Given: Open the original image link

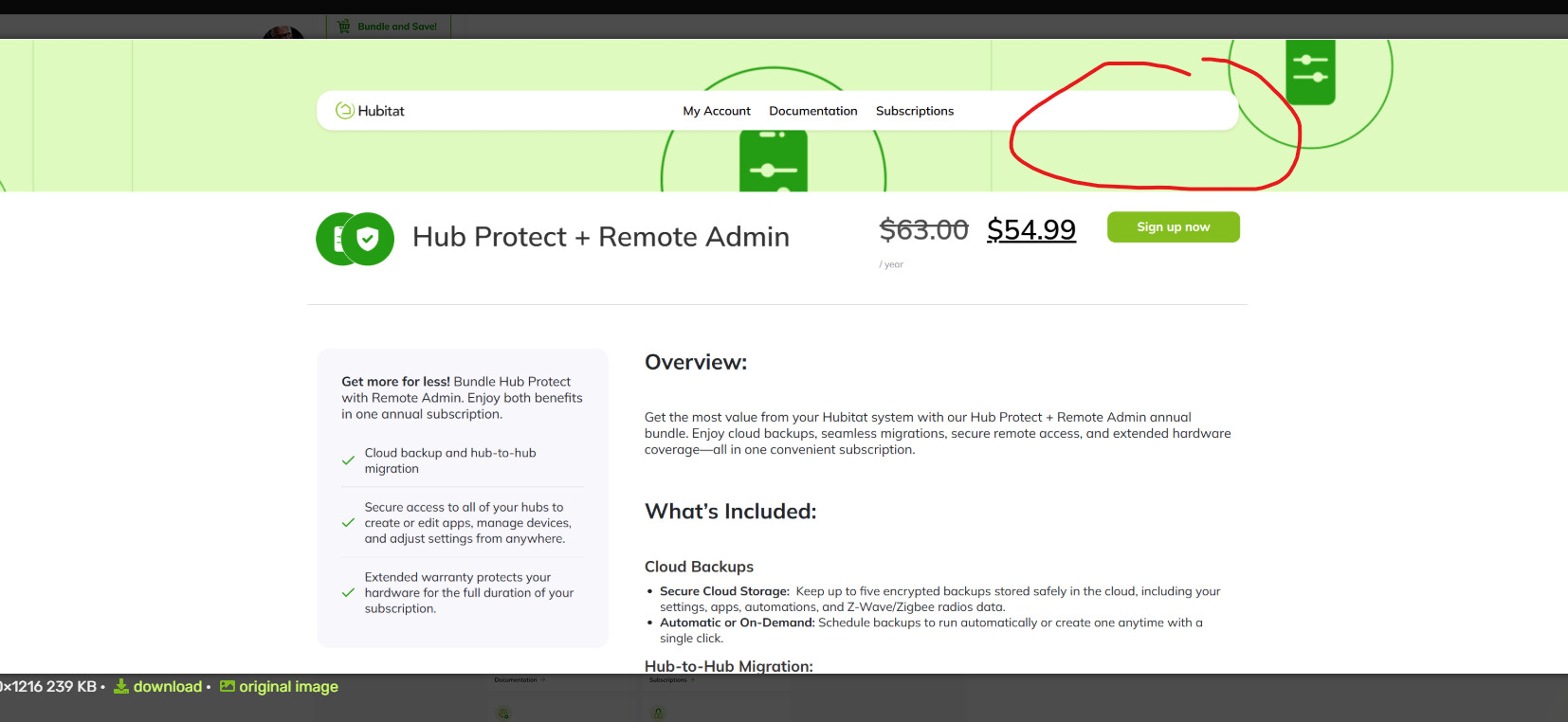Looking at the screenshot, I should click(x=287, y=687).
